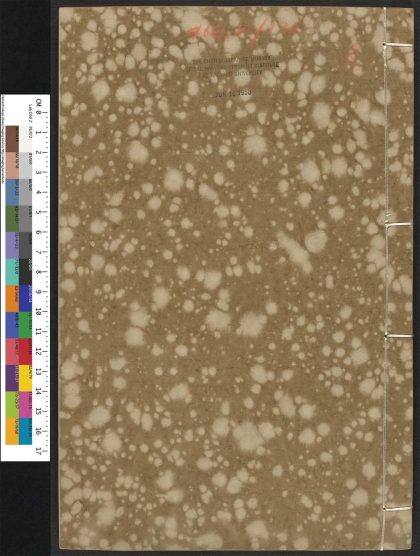Click the red patch beside ruler mark 12
Image resolution: width=420 pixels, height=556 pixels.
25,352
